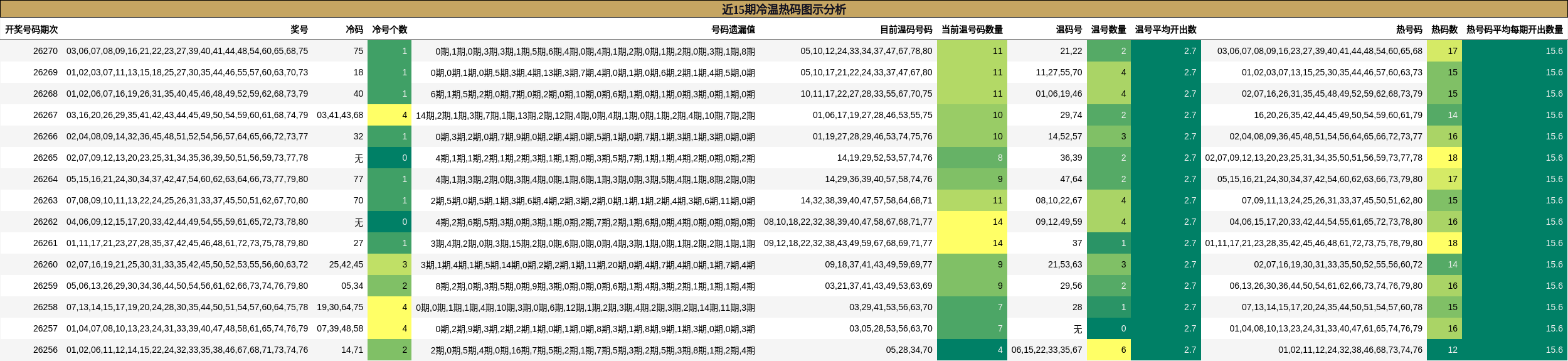Click period number 26264
1568x361 pixels.
pos(45,179)
